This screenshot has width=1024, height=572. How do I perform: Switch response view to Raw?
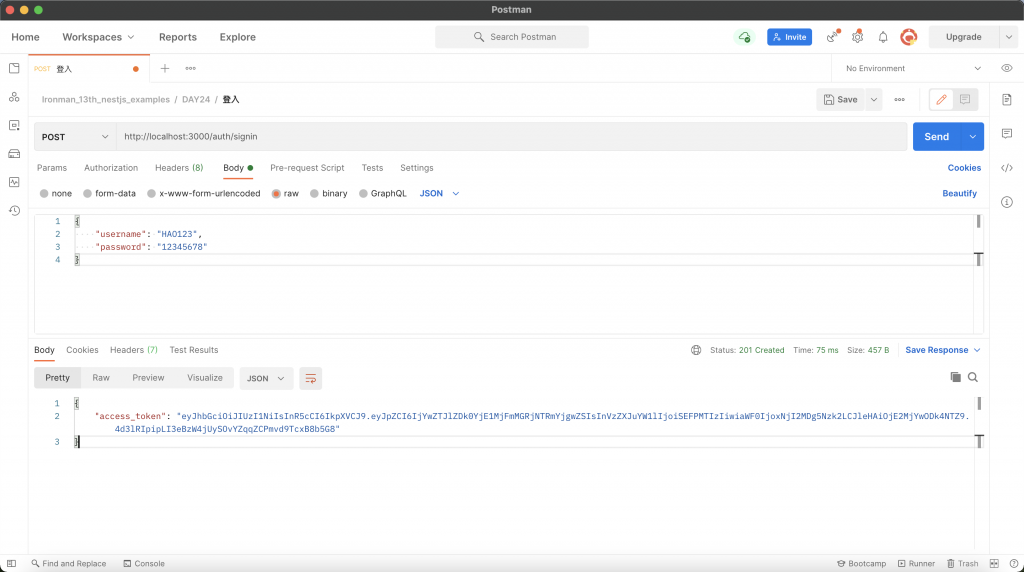101,378
